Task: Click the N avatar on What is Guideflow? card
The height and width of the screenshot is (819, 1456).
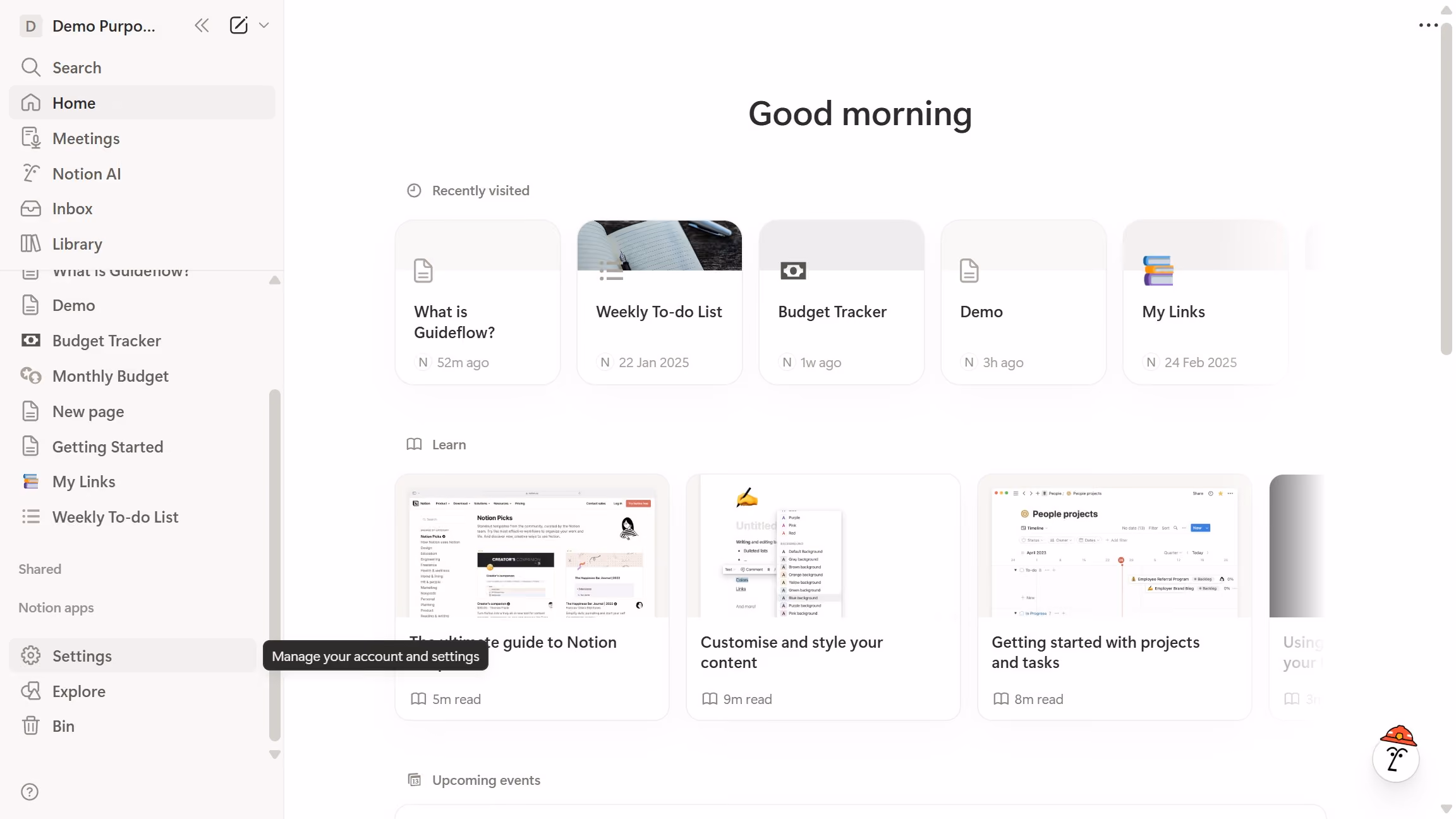Action: [423, 362]
